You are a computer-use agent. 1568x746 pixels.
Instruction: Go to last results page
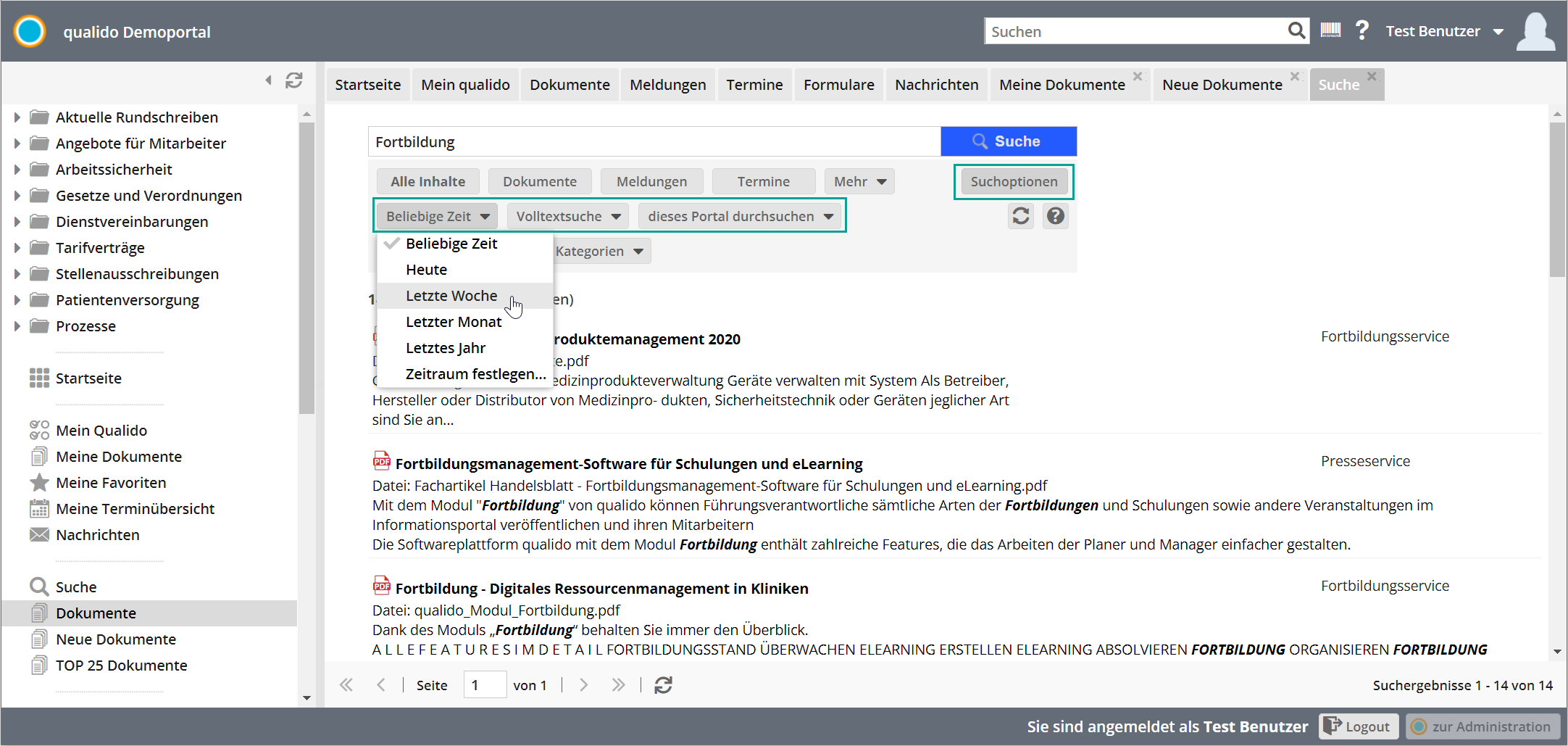pyautogui.click(x=617, y=685)
